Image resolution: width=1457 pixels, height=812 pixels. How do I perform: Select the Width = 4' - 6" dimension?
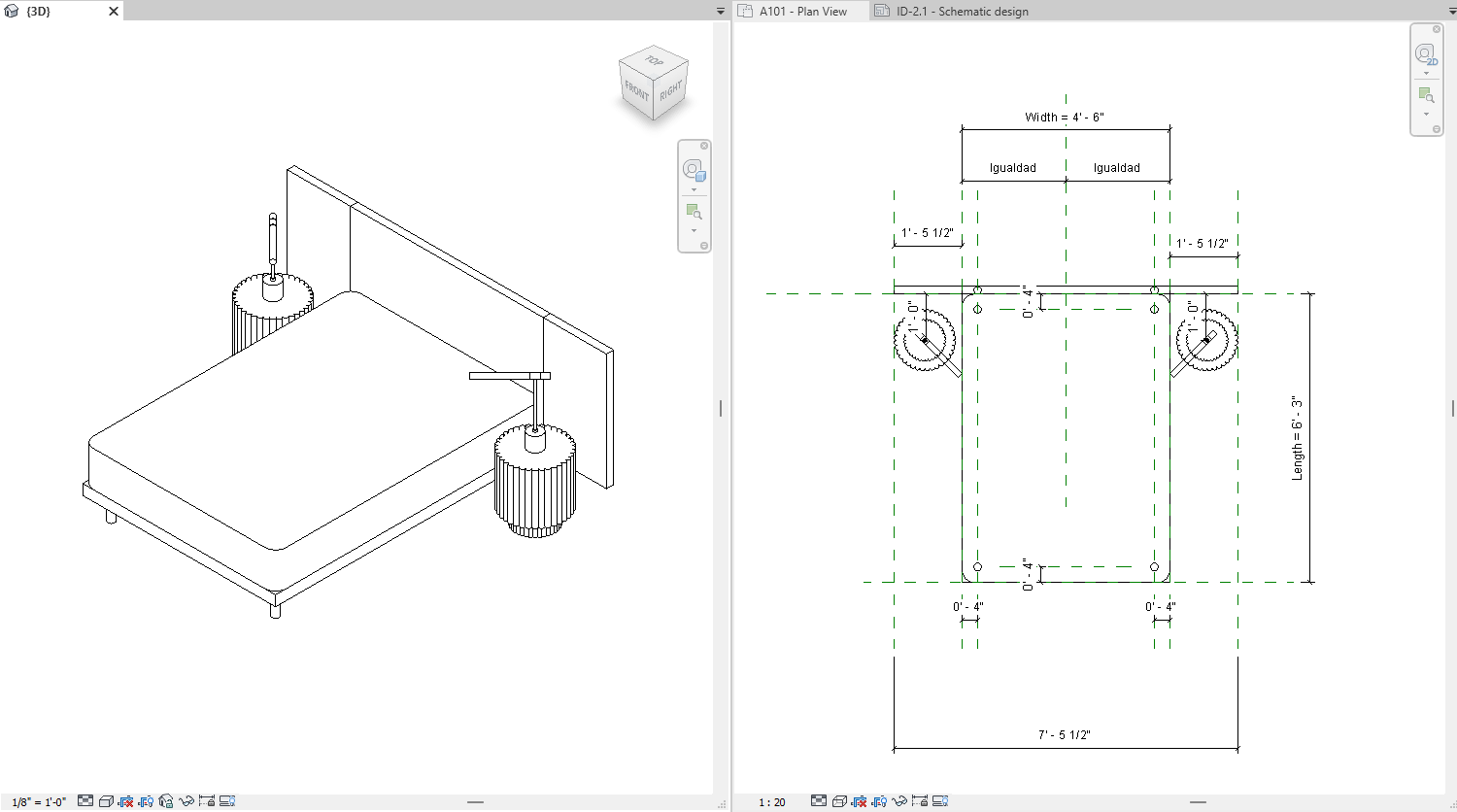coord(1065,117)
